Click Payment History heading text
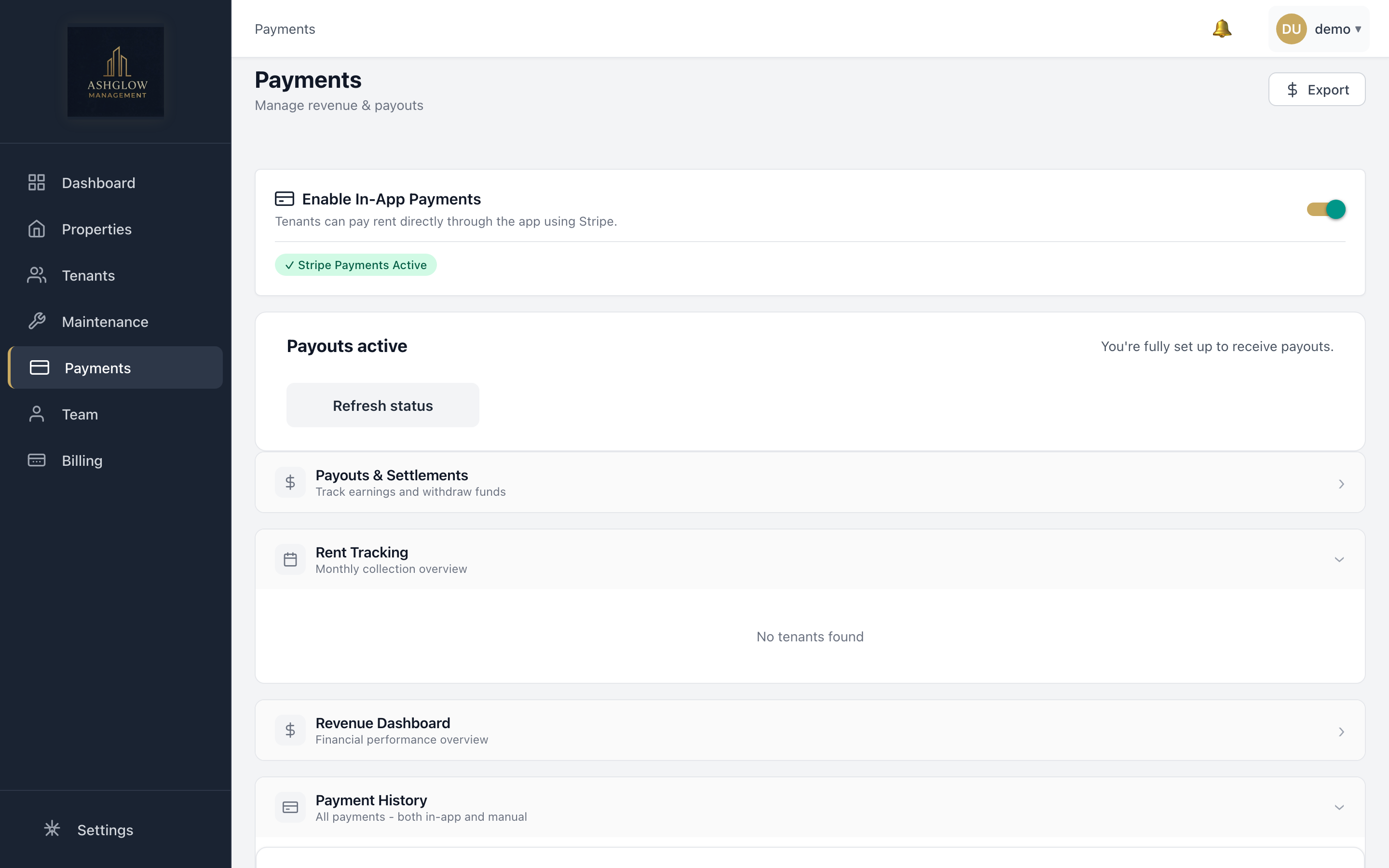The height and width of the screenshot is (868, 1389). click(371, 800)
